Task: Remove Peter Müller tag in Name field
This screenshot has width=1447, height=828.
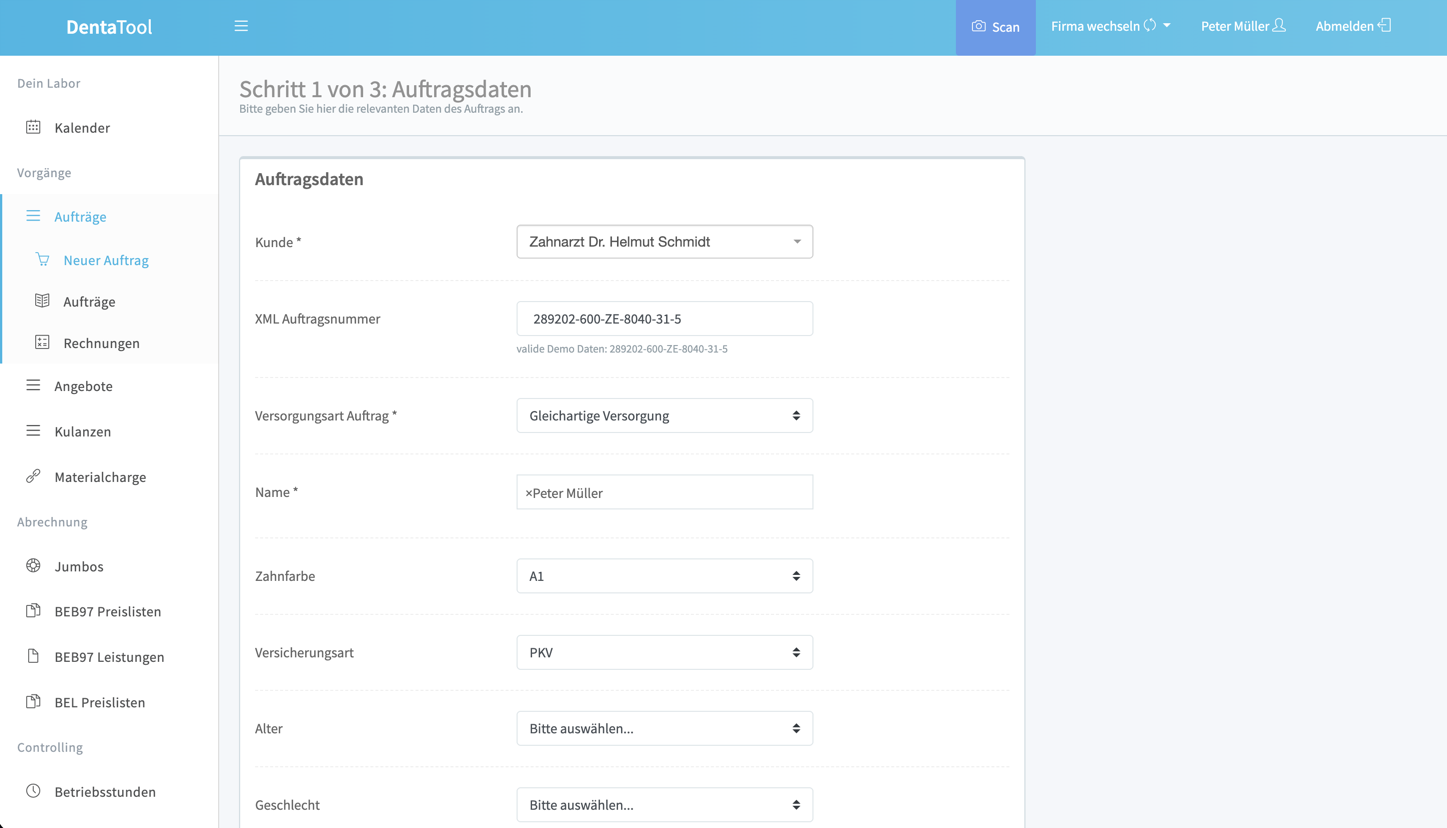Action: (529, 493)
